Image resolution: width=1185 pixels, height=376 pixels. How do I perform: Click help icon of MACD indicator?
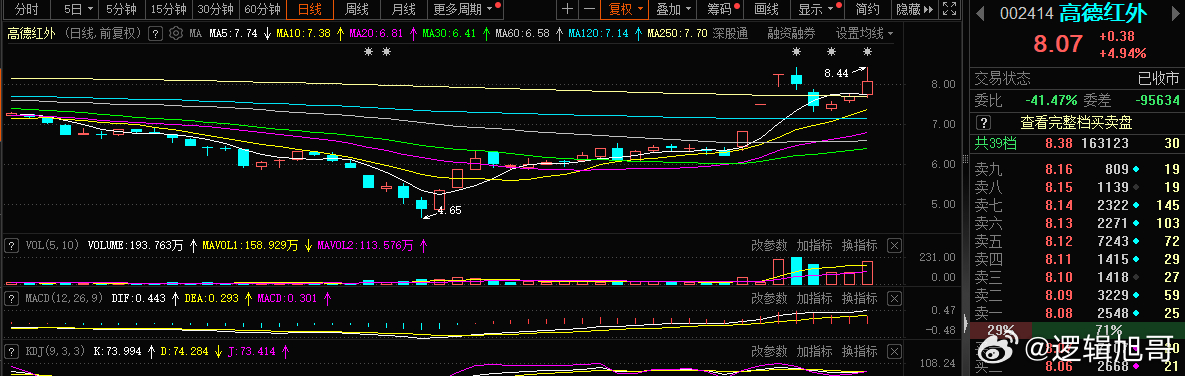click(11, 298)
